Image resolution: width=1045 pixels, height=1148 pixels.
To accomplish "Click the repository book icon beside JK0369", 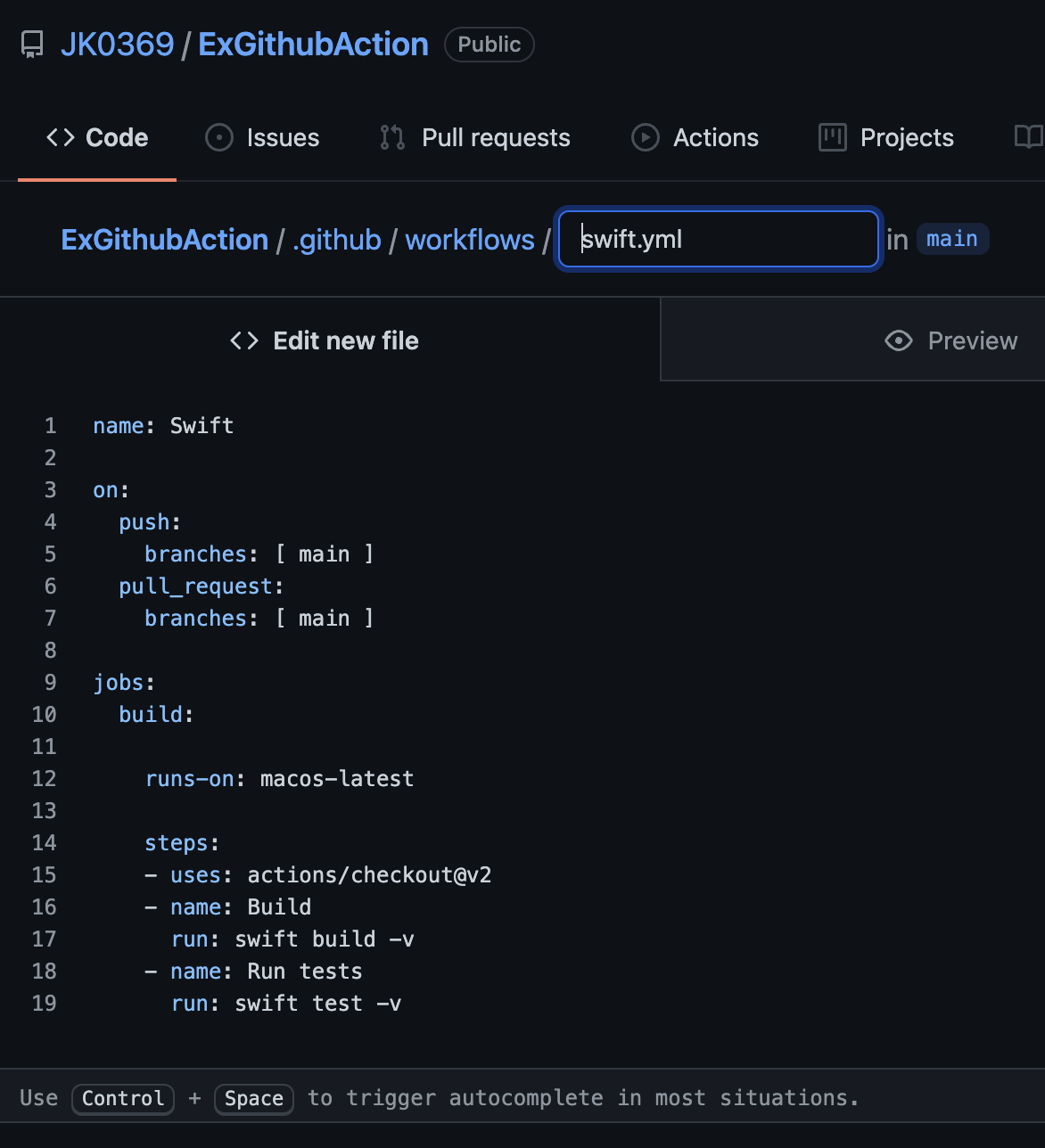I will pos(32,45).
